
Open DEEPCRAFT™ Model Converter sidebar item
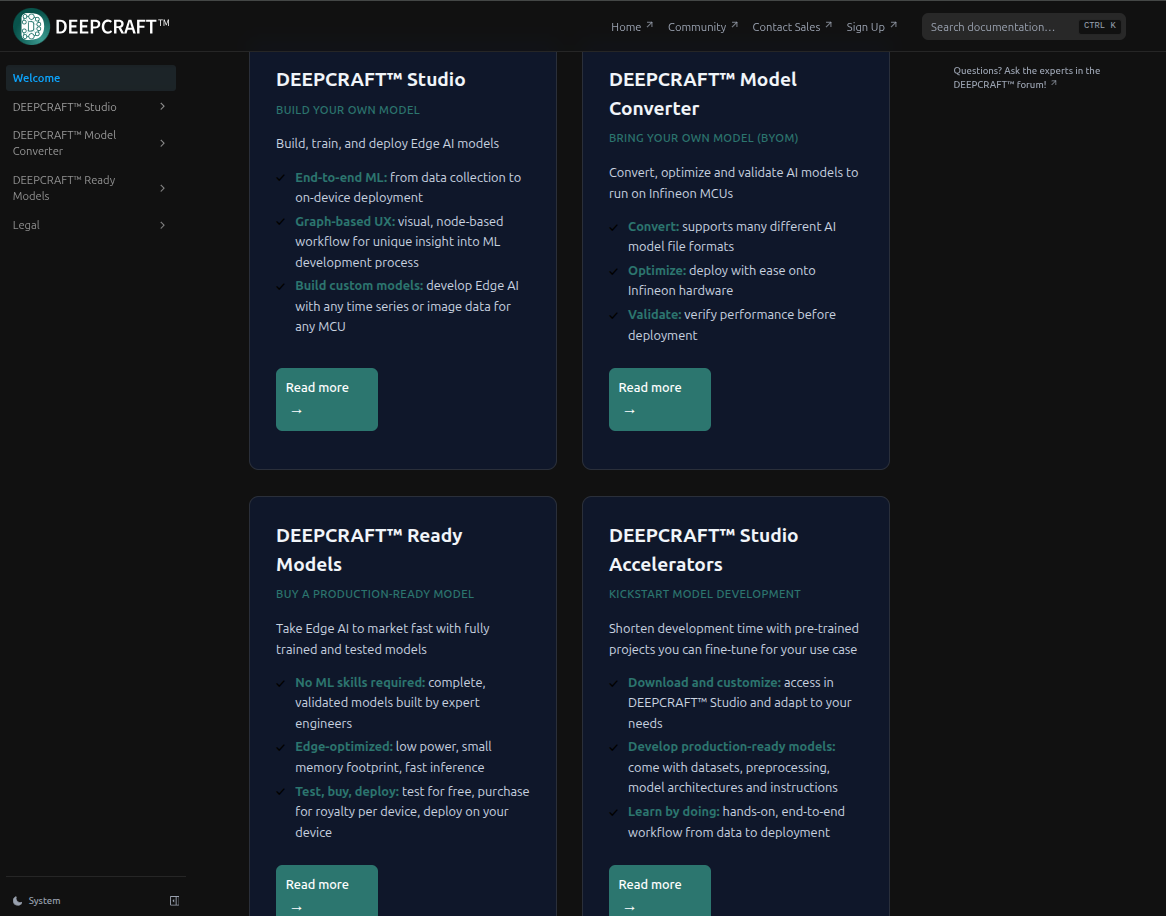(x=65, y=143)
